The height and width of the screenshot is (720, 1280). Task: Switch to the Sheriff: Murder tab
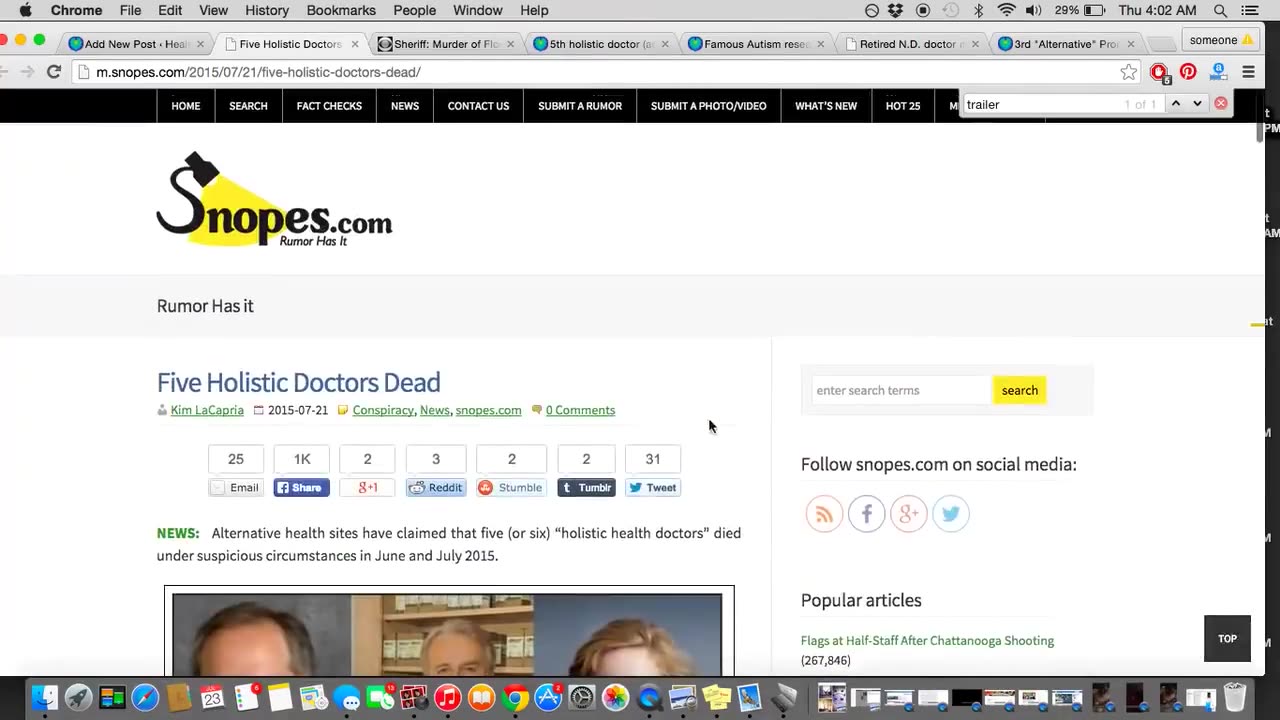pos(447,44)
